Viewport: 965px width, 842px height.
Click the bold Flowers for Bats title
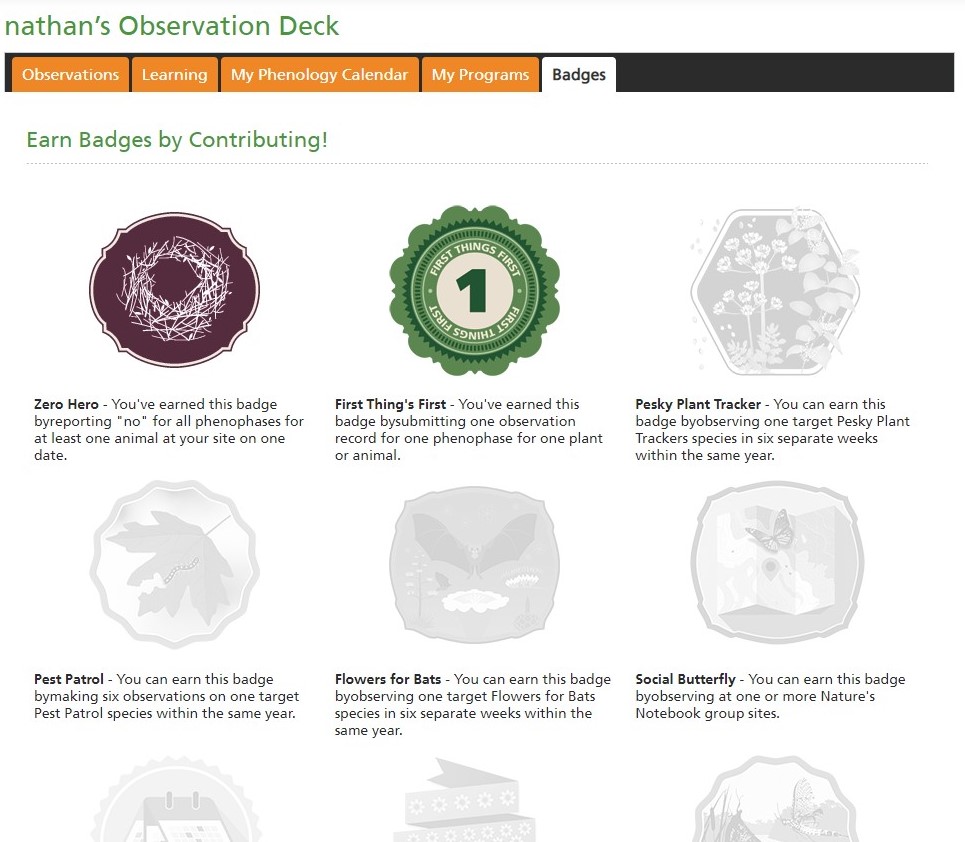click(388, 680)
